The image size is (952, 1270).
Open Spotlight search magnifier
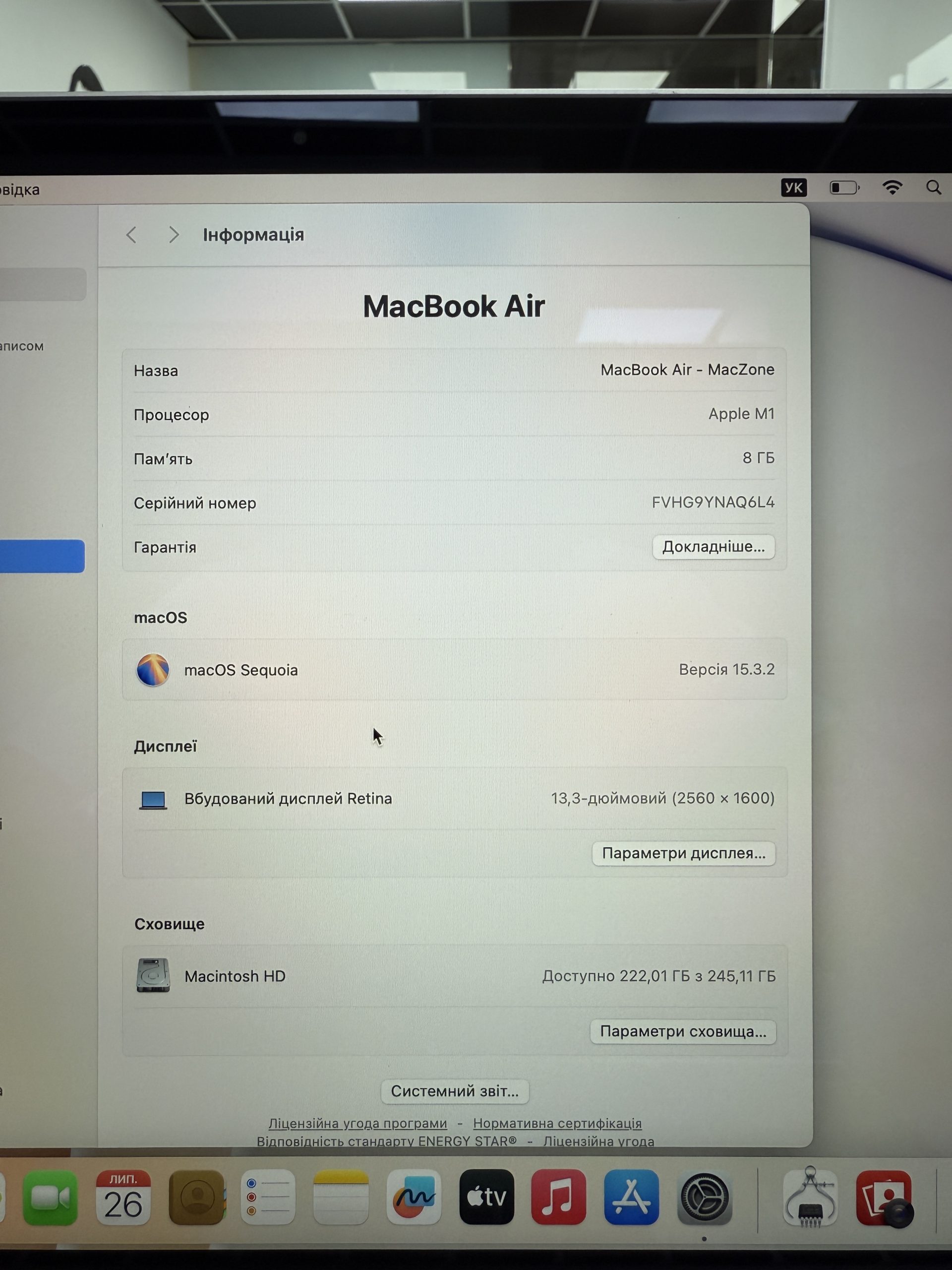pos(934,187)
